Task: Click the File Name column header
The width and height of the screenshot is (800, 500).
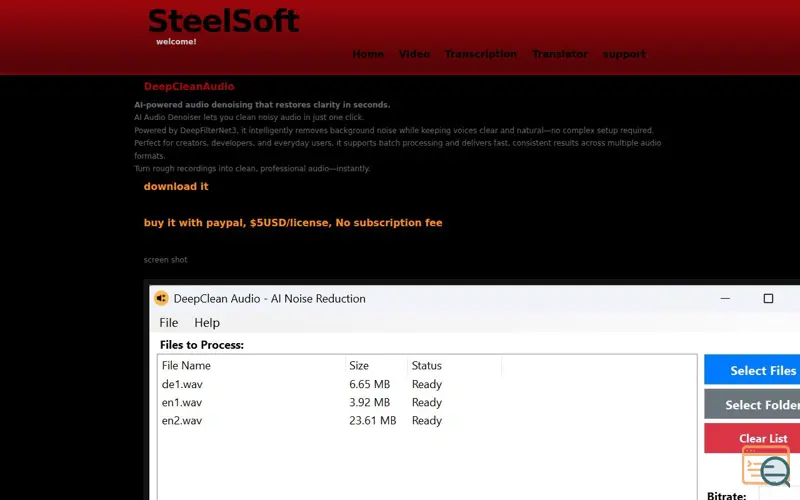Action: pyautogui.click(x=252, y=366)
